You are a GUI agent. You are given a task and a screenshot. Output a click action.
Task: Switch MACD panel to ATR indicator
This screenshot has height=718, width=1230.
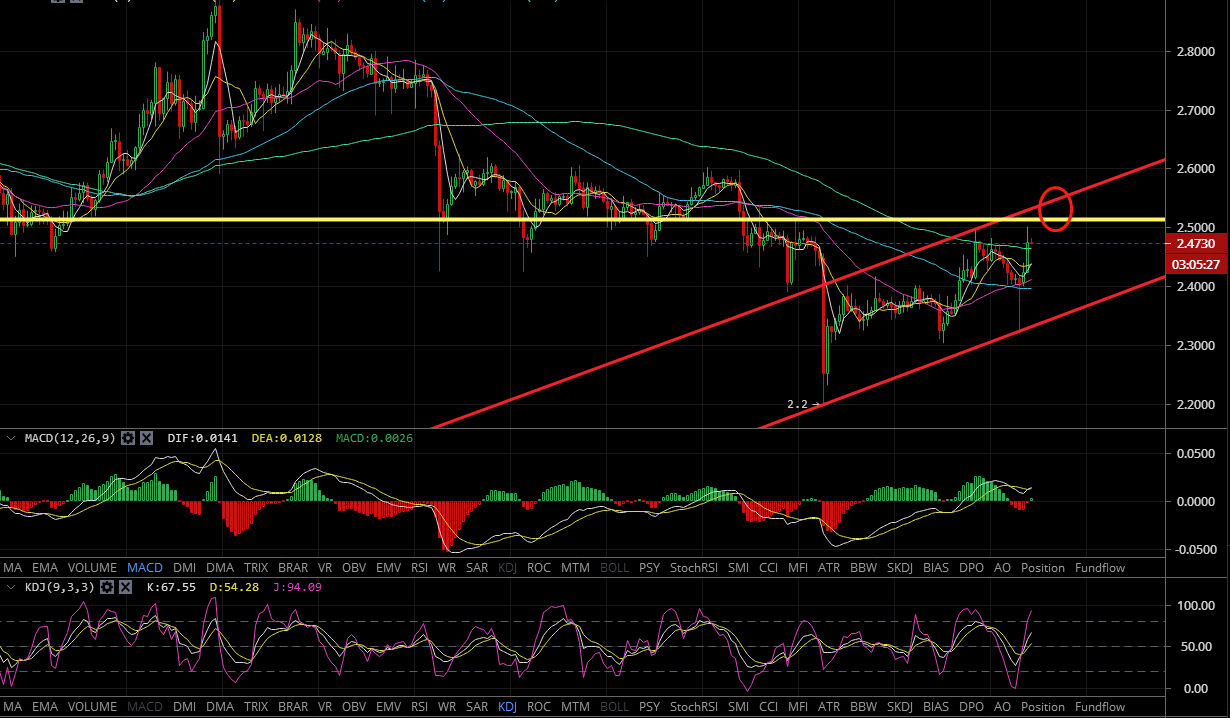[x=830, y=567]
